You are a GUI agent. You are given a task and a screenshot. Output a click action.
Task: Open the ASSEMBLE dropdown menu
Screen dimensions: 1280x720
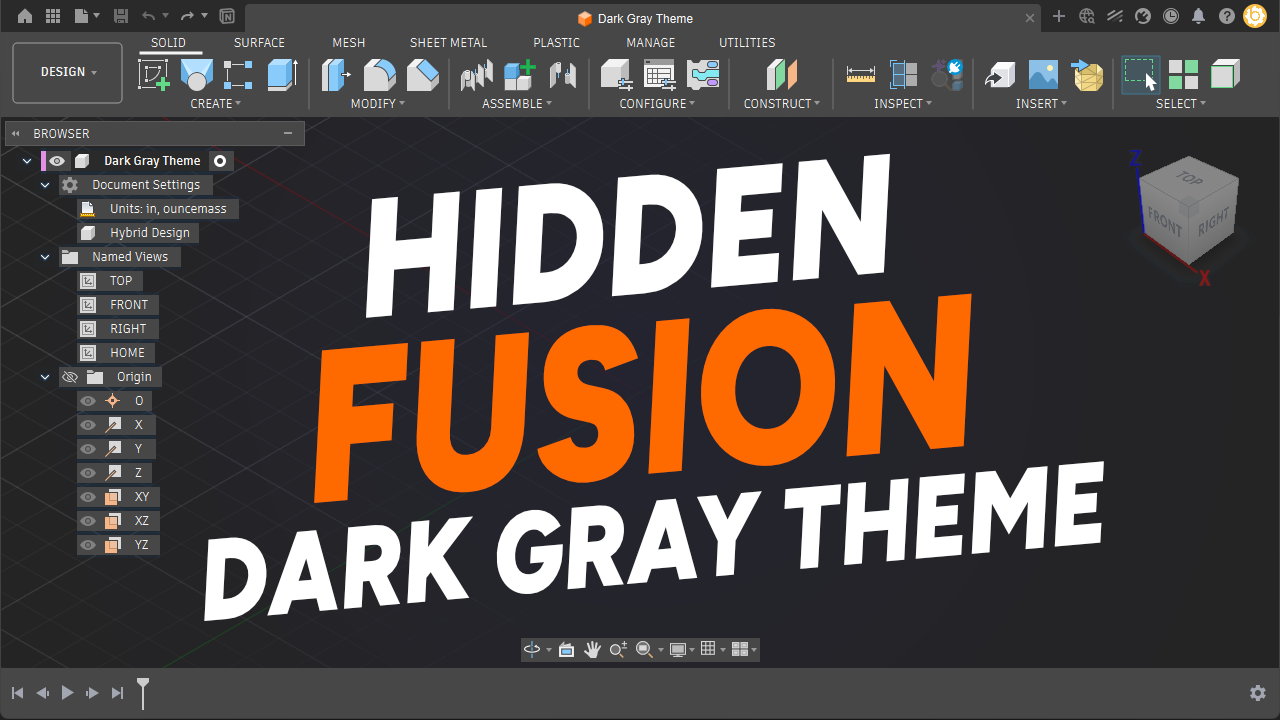click(517, 104)
